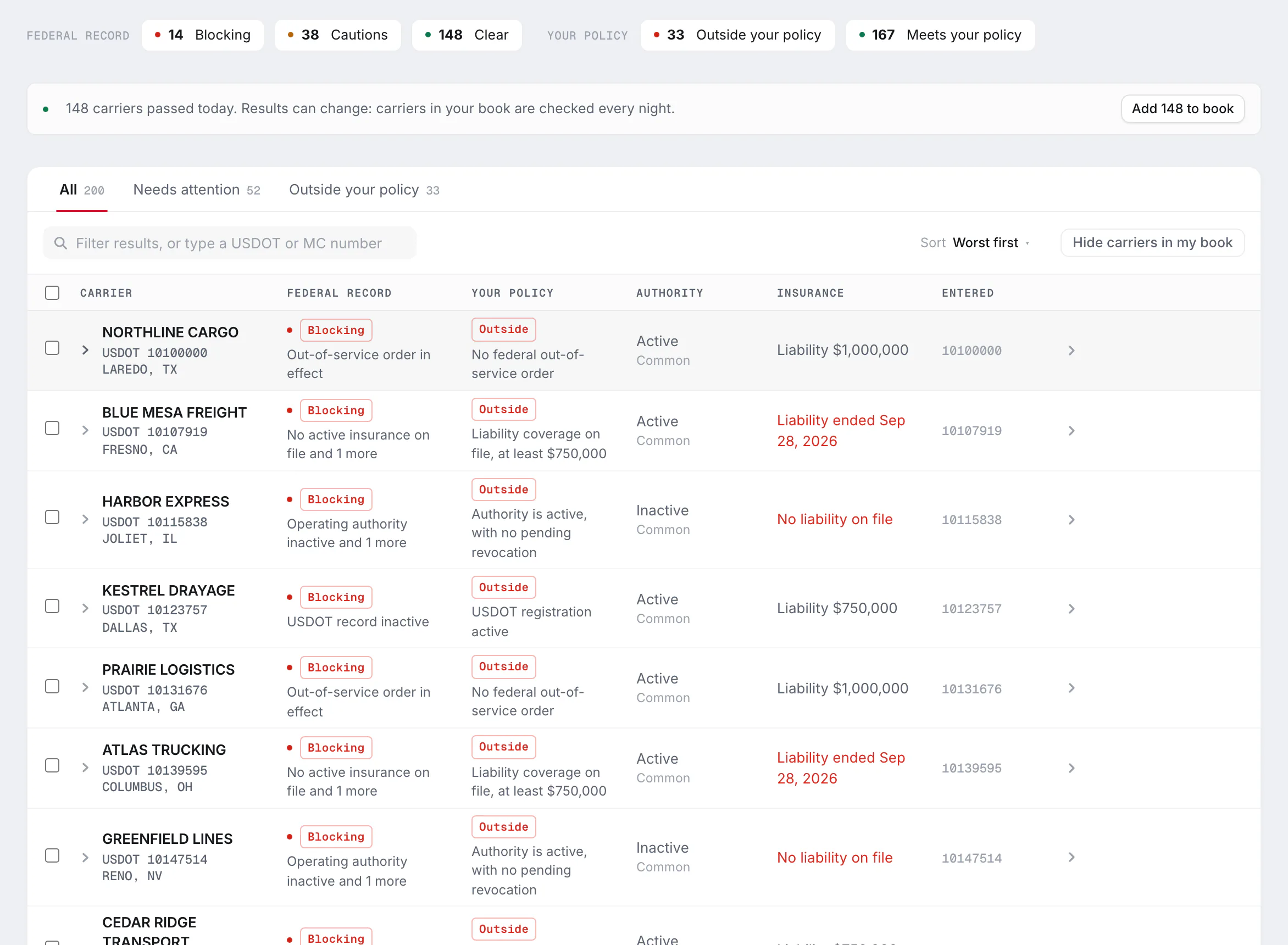Image resolution: width=1288 pixels, height=945 pixels.
Task: Expand the Kestrel Drayage row
Action: coord(85,608)
